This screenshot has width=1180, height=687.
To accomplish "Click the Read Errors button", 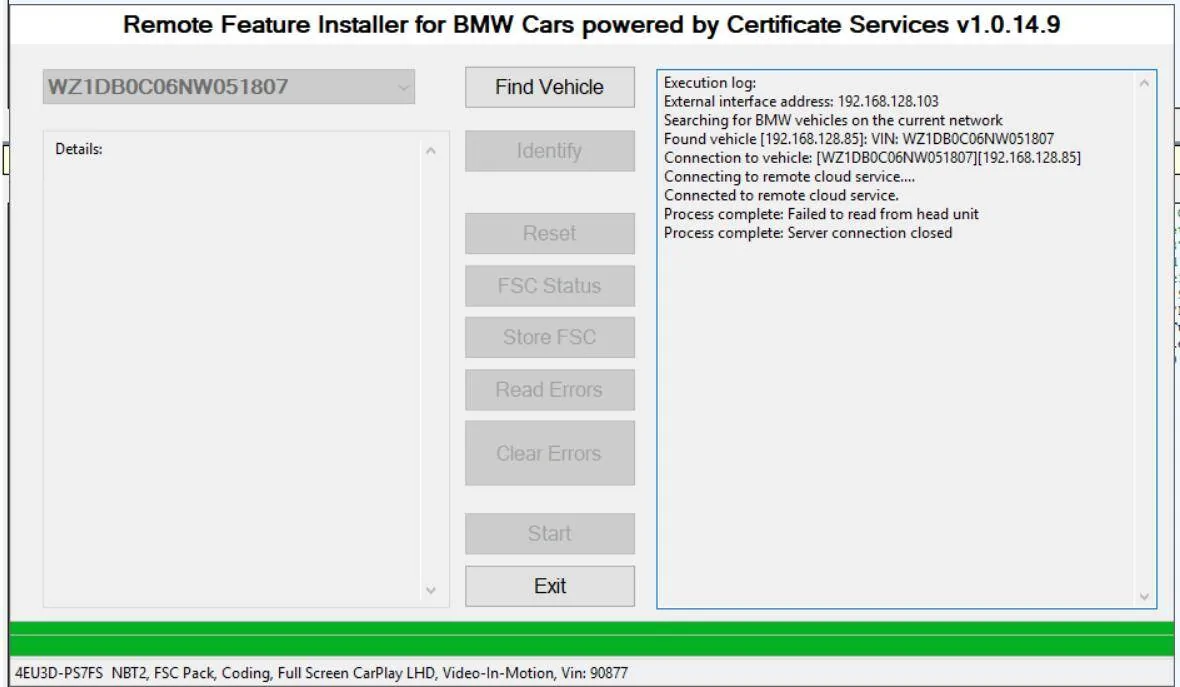I will coord(549,390).
